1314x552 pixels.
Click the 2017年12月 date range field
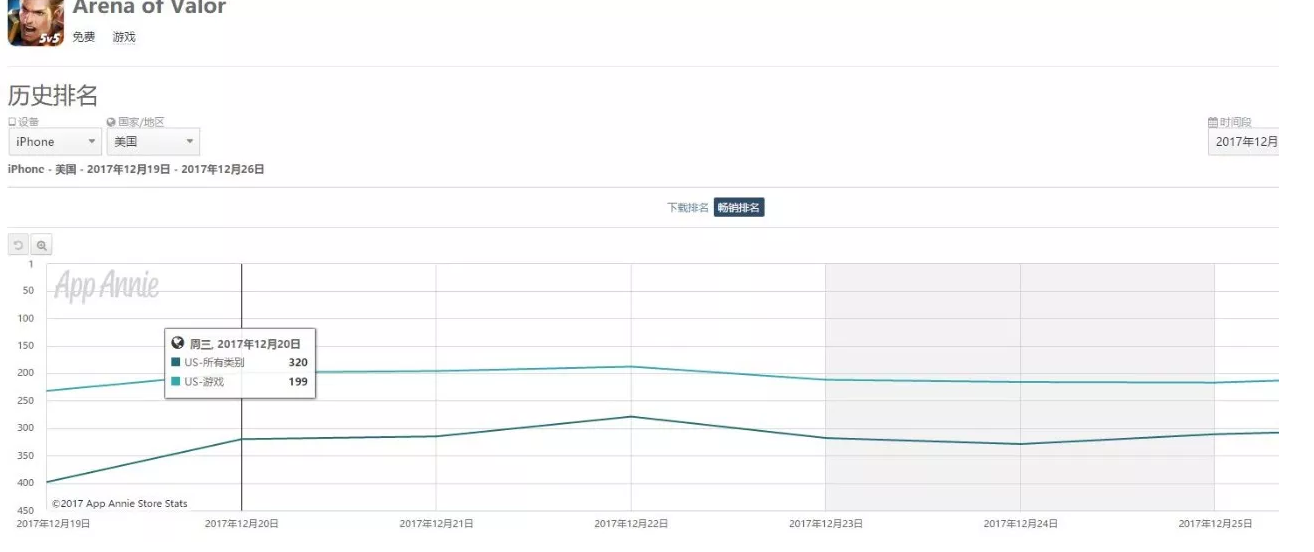click(x=1244, y=142)
